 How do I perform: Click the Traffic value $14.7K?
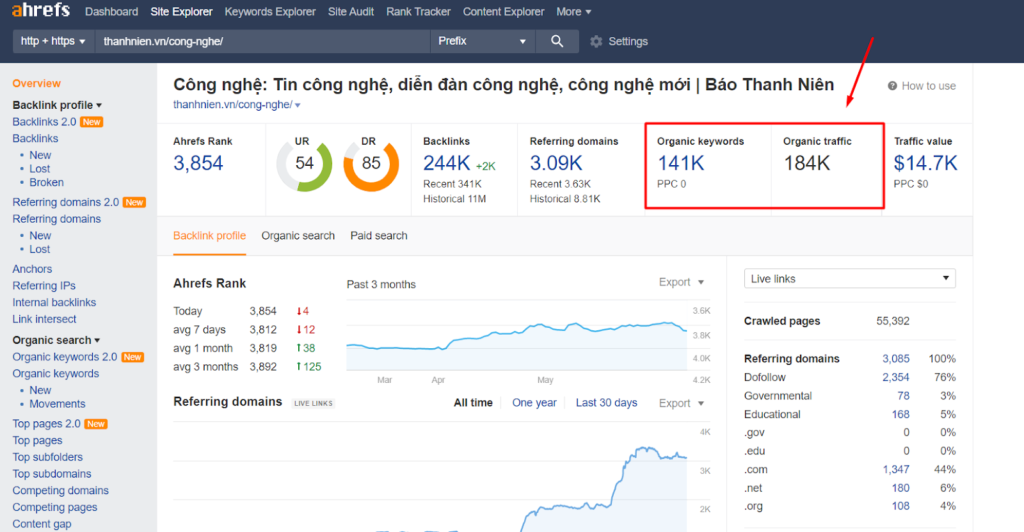(925, 163)
